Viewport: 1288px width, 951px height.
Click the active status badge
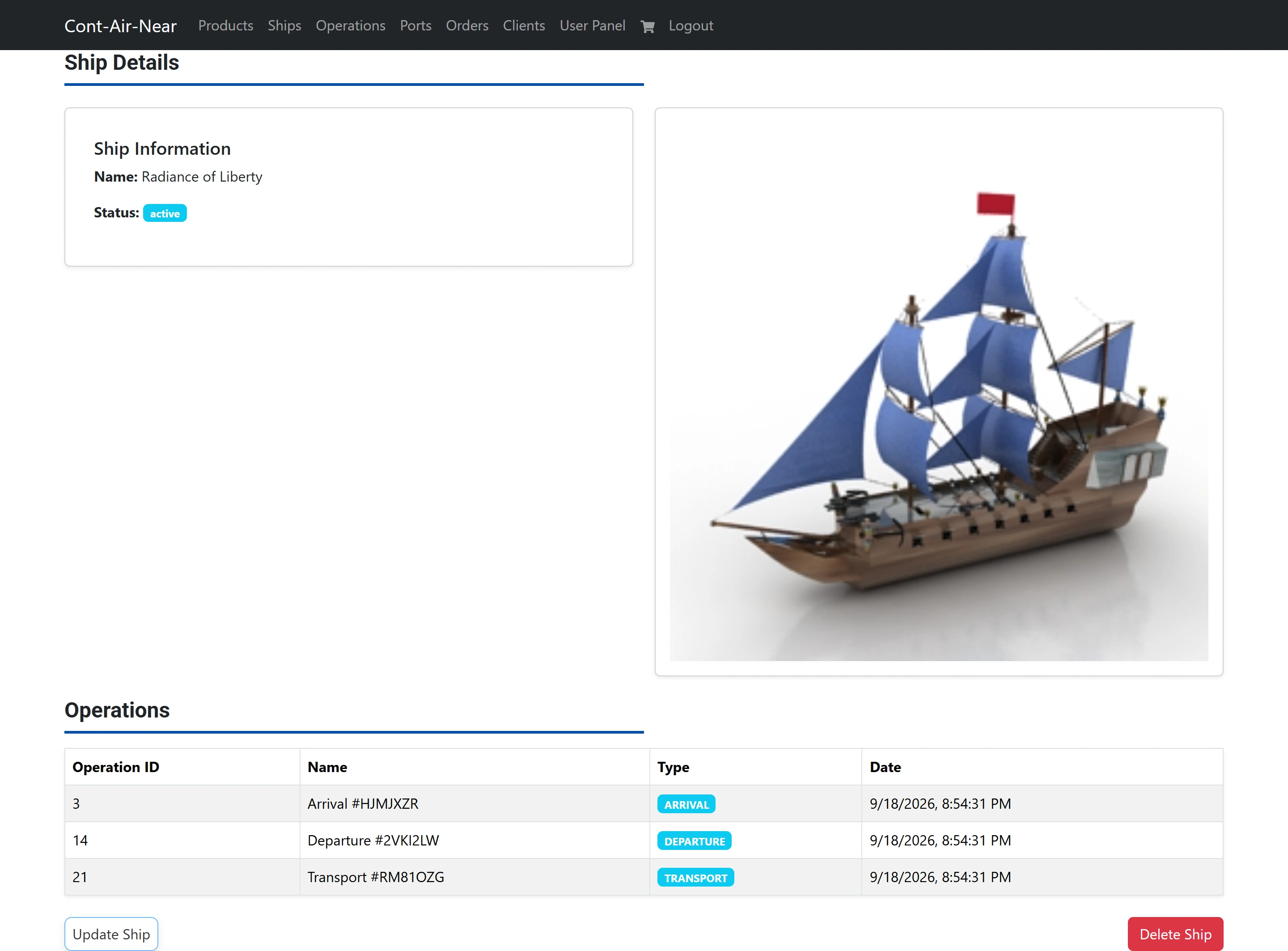pos(165,213)
